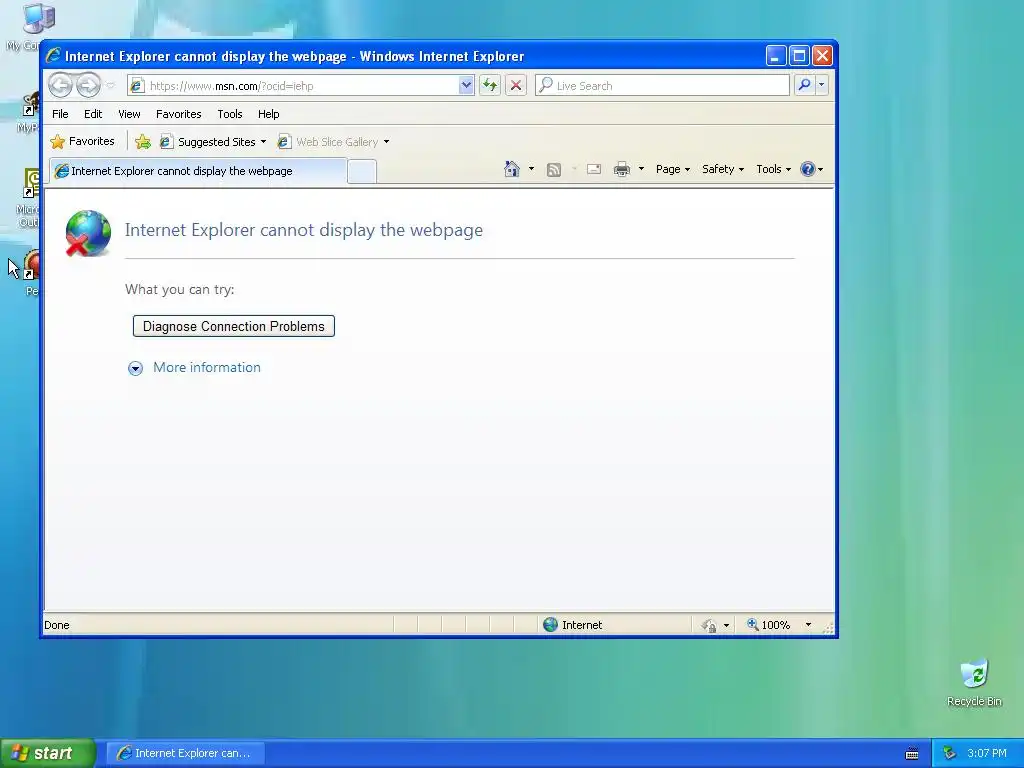Open the recent pages dropdown arrow
The image size is (1024, 768).
(110, 86)
